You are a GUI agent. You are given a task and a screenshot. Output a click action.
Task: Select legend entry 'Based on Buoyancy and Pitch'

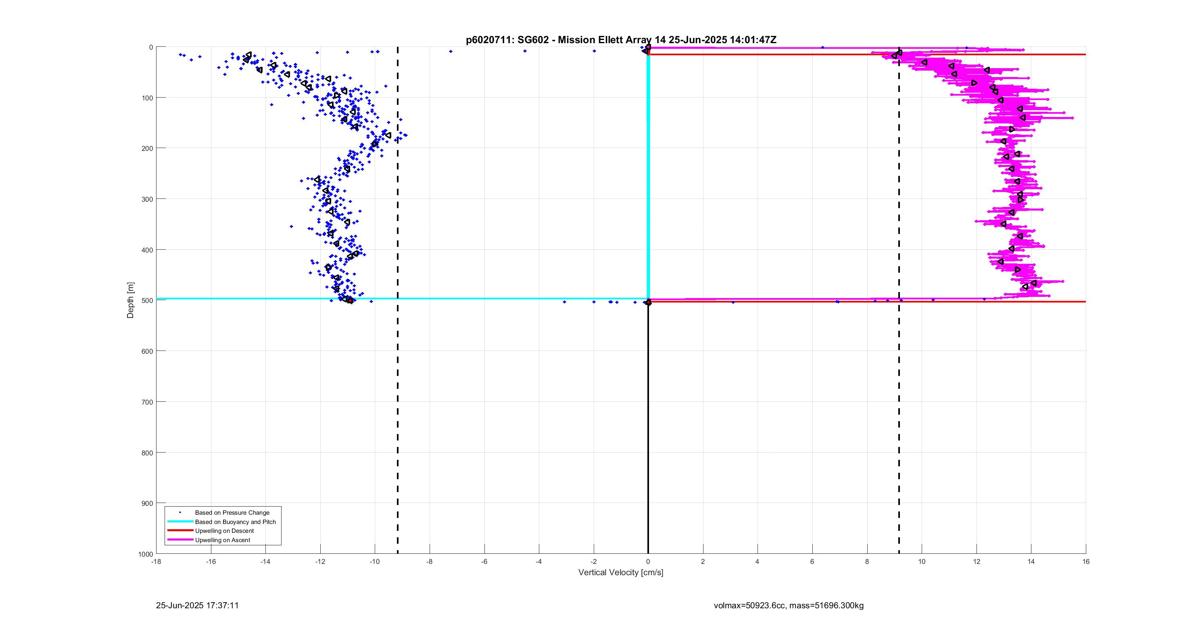(236, 521)
